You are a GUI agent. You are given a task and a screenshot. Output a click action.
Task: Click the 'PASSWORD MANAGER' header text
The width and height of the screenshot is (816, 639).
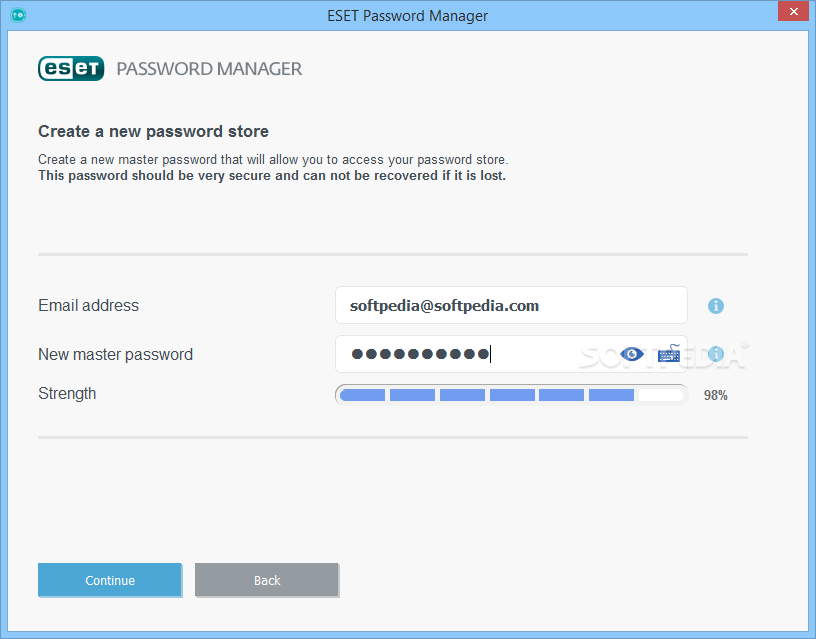coord(209,69)
